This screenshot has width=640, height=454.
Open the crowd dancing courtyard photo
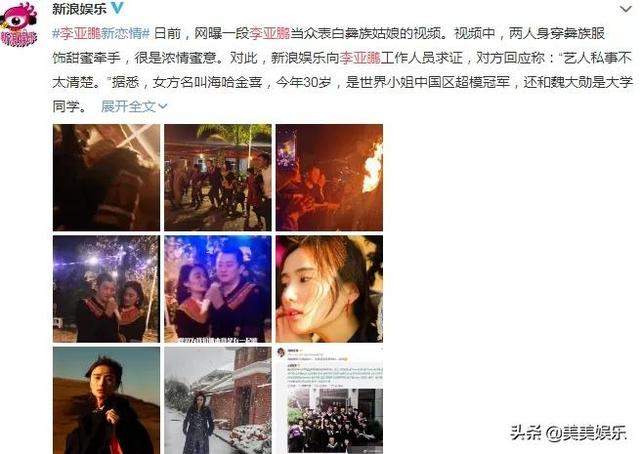point(218,178)
